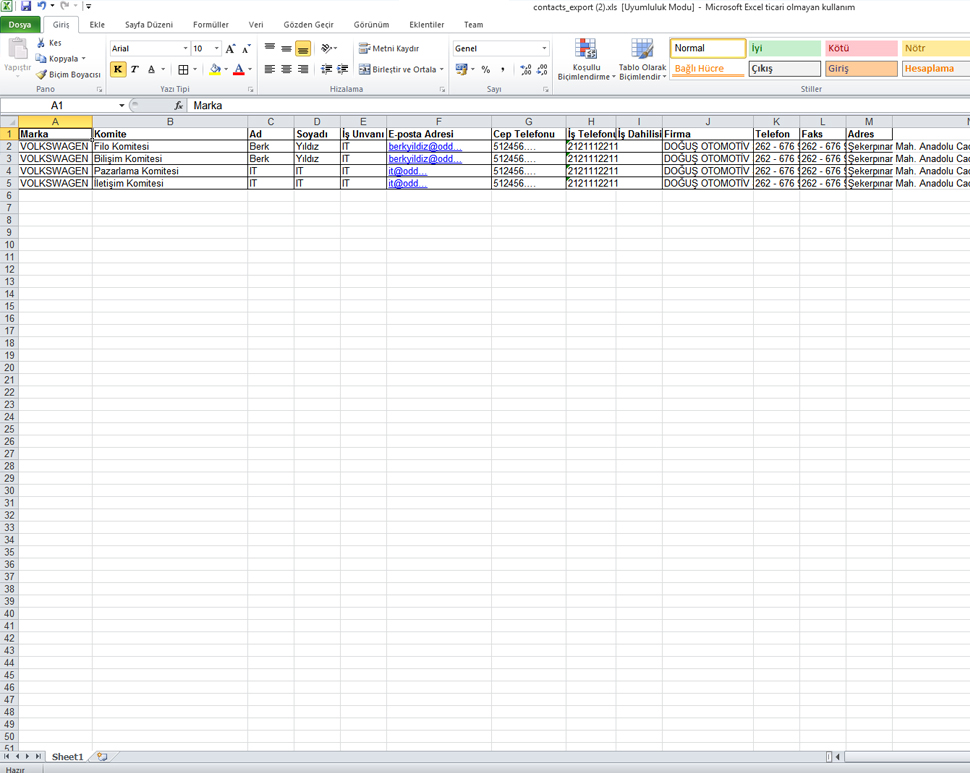Increase the cell indent
This screenshot has width=970, height=773.
coord(343,69)
